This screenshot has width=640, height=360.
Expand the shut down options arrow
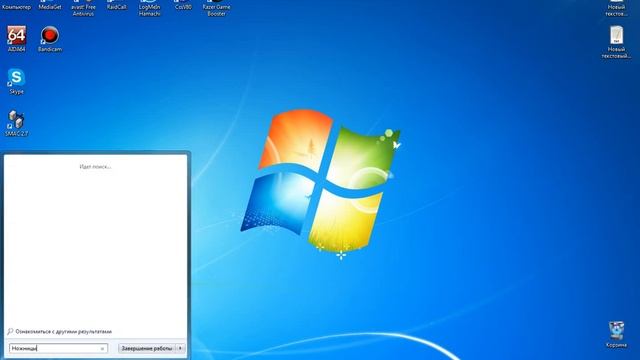point(180,348)
